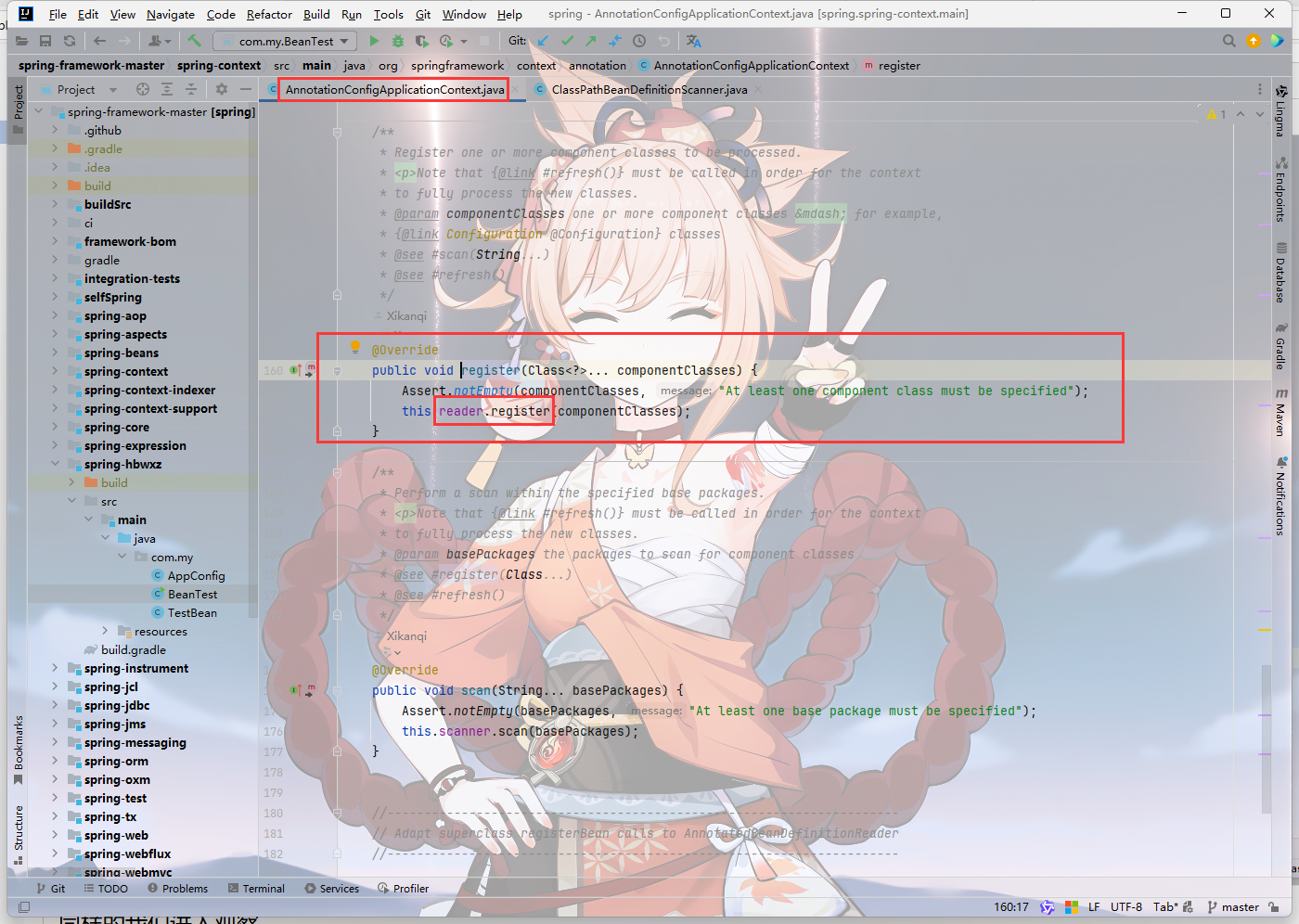Open the Navigate menu
The height and width of the screenshot is (924, 1299).
point(171,14)
